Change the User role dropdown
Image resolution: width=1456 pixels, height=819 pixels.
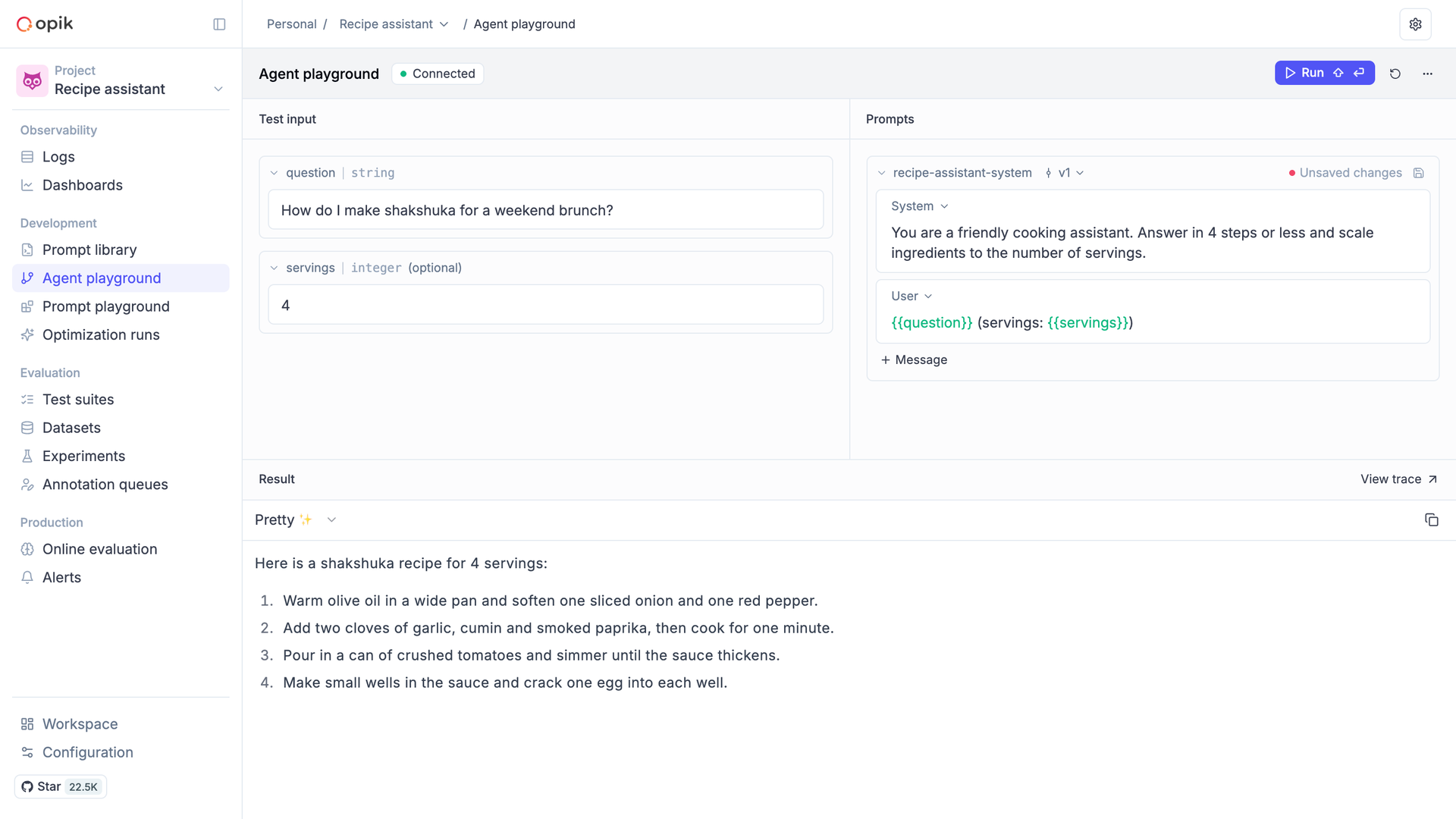coord(912,296)
